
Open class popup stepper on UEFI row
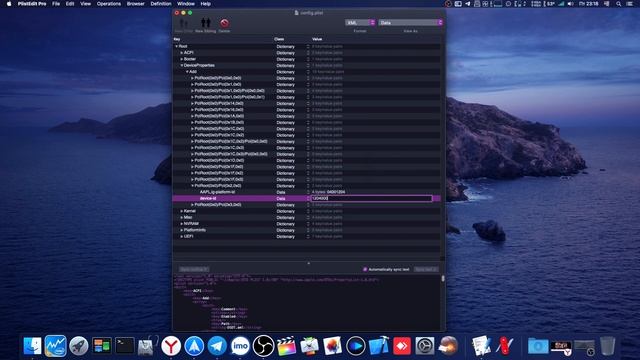point(308,236)
